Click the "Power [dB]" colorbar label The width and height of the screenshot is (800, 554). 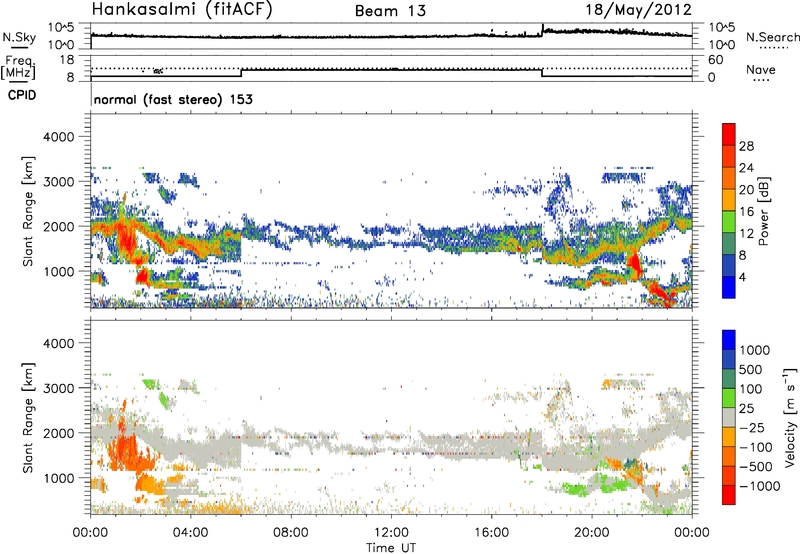tap(764, 211)
